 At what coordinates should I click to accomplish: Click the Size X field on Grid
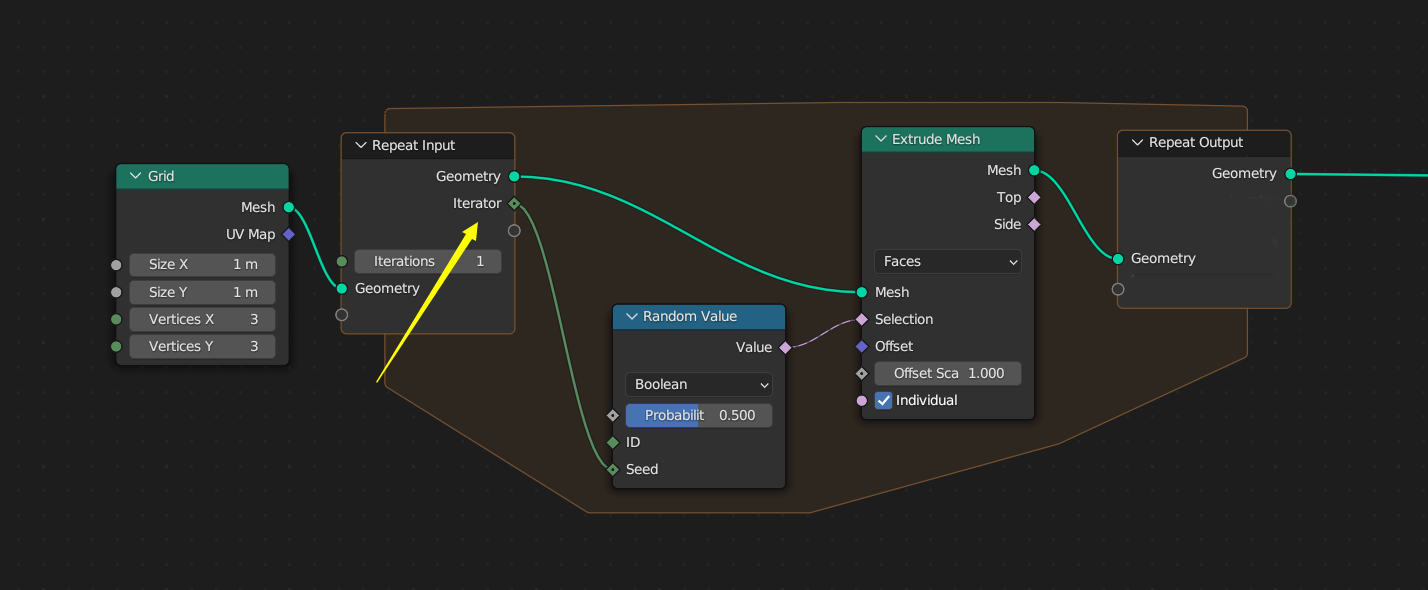[202, 265]
